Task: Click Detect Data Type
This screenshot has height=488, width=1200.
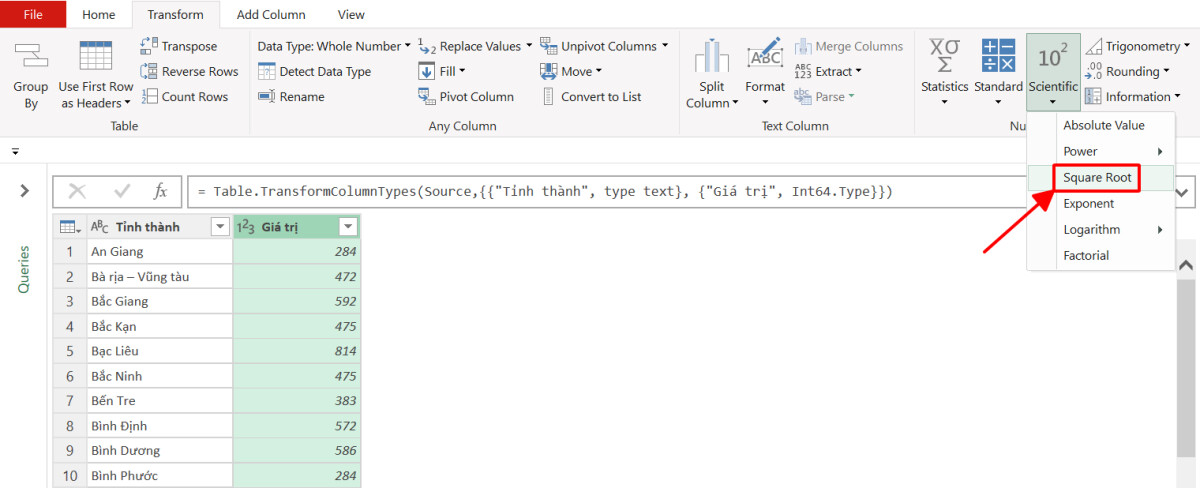Action: (x=314, y=71)
